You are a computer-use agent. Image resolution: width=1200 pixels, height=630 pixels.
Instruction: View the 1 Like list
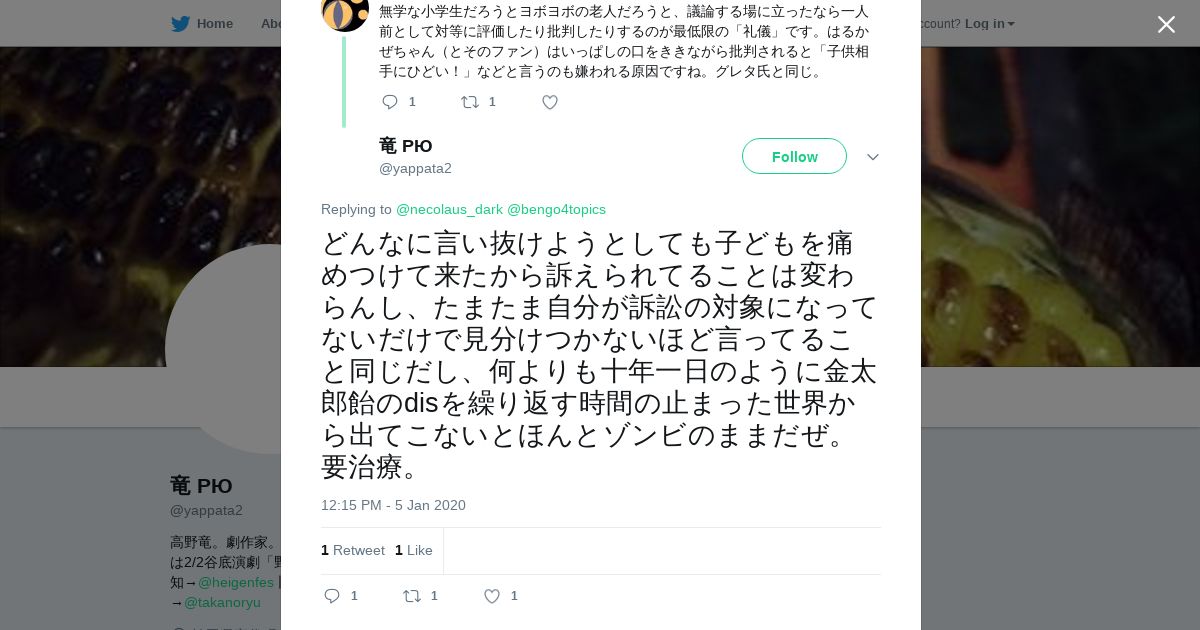pos(414,550)
